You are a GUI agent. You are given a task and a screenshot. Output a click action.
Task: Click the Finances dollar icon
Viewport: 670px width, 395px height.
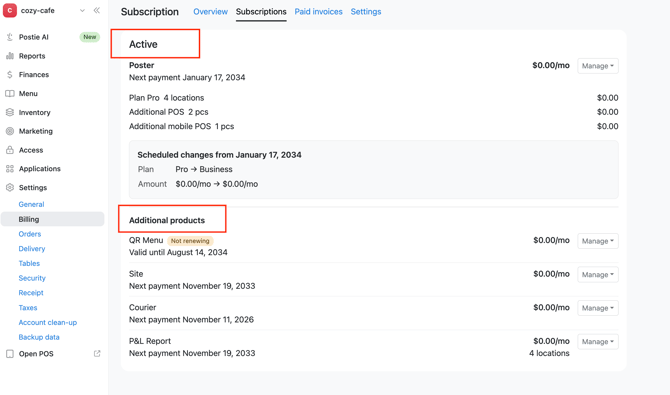(x=10, y=75)
